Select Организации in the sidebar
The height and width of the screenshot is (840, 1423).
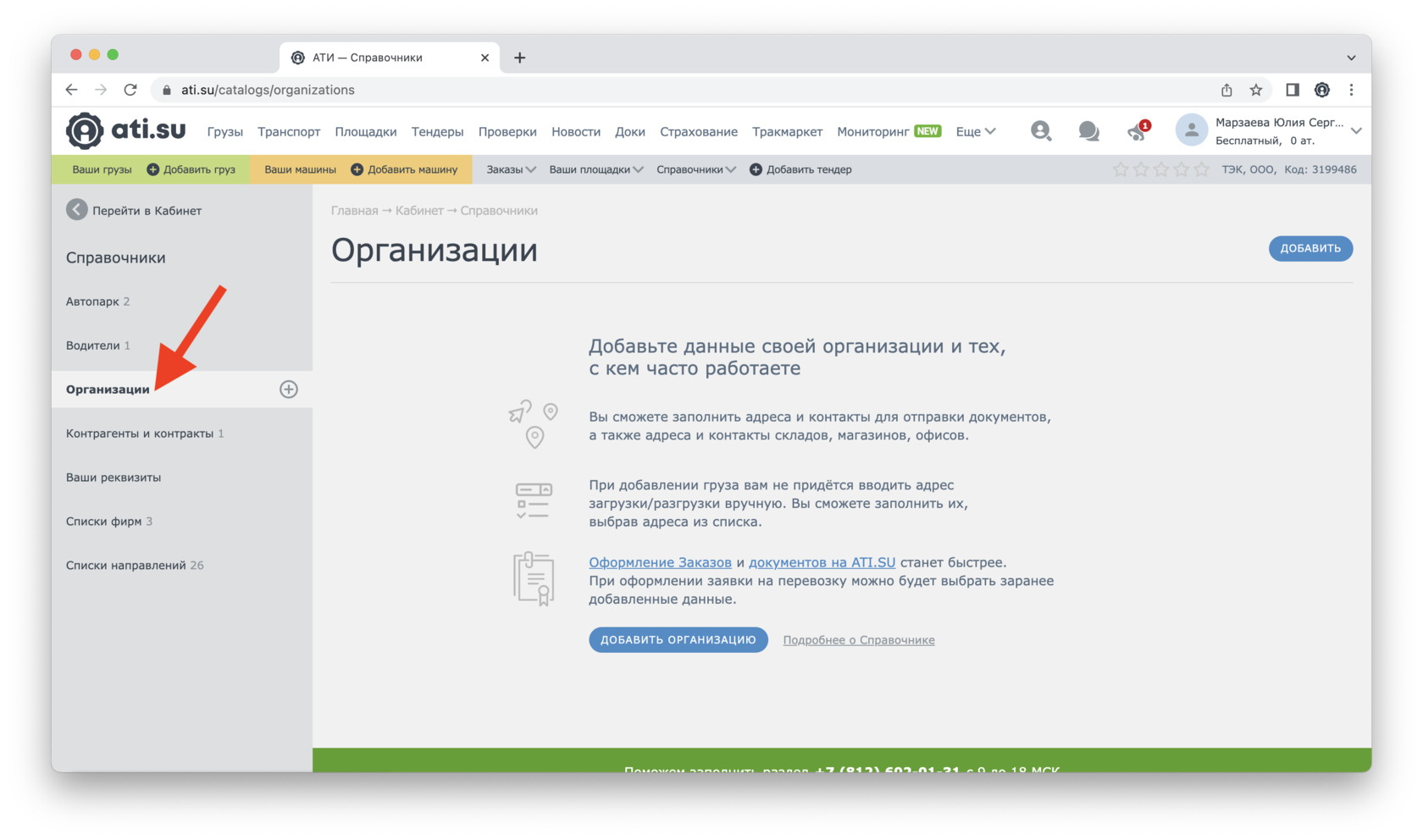pyautogui.click(x=108, y=390)
